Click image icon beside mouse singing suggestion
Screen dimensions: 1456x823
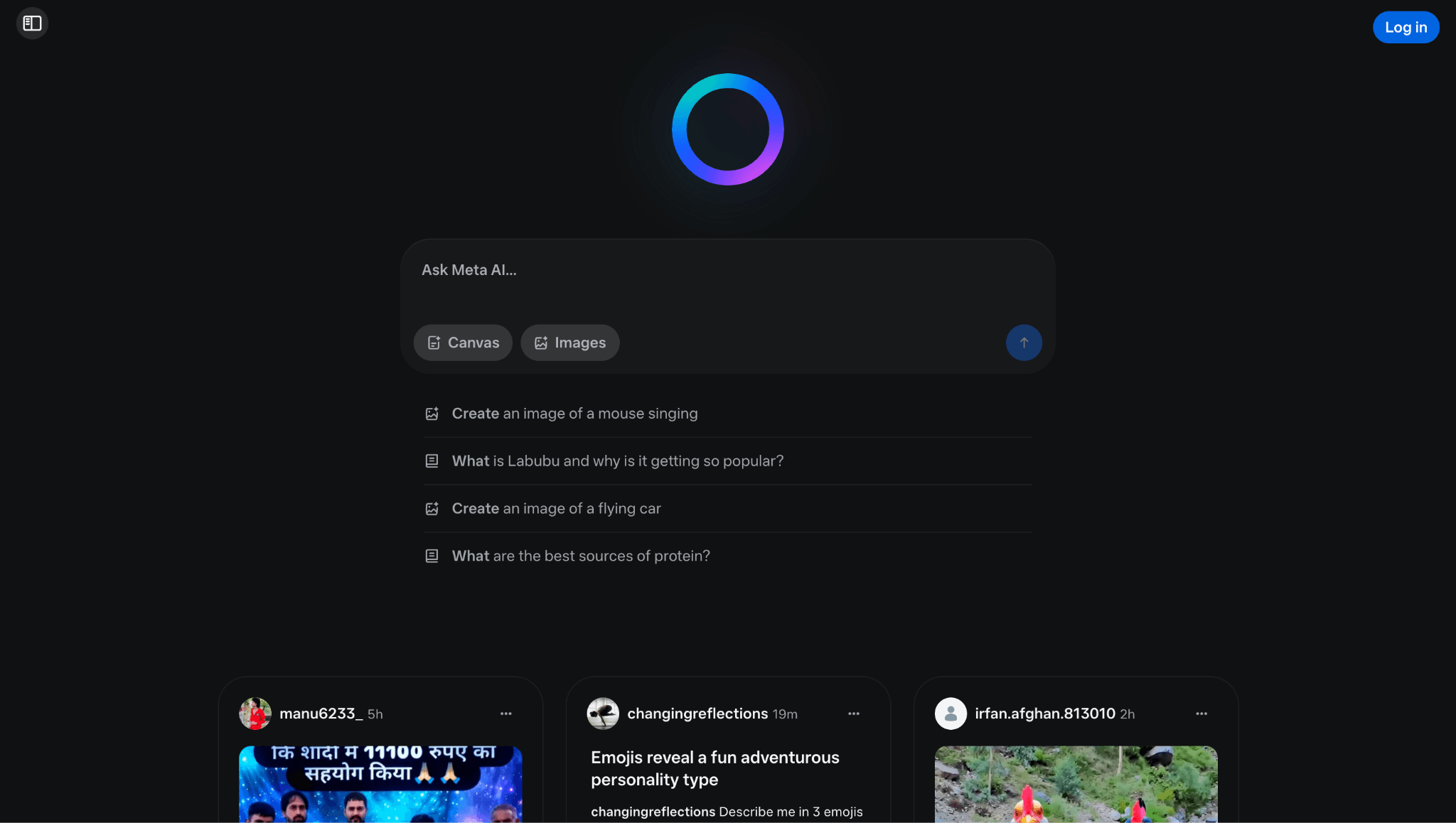click(432, 414)
